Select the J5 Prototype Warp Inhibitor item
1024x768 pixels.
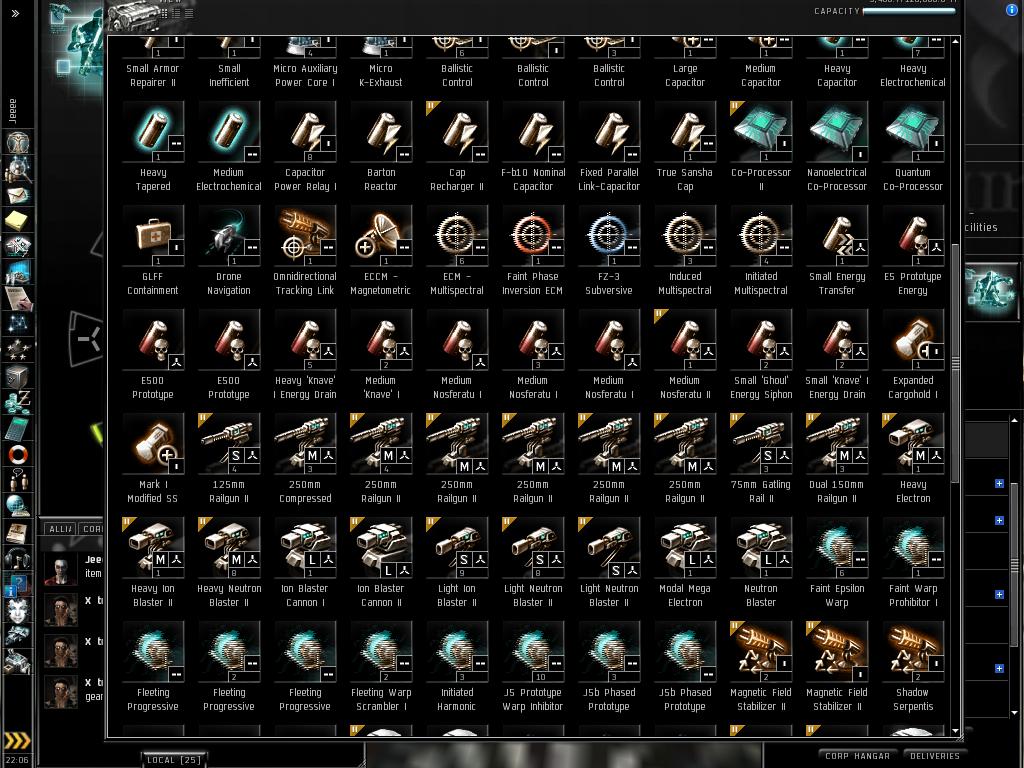pyautogui.click(x=533, y=666)
